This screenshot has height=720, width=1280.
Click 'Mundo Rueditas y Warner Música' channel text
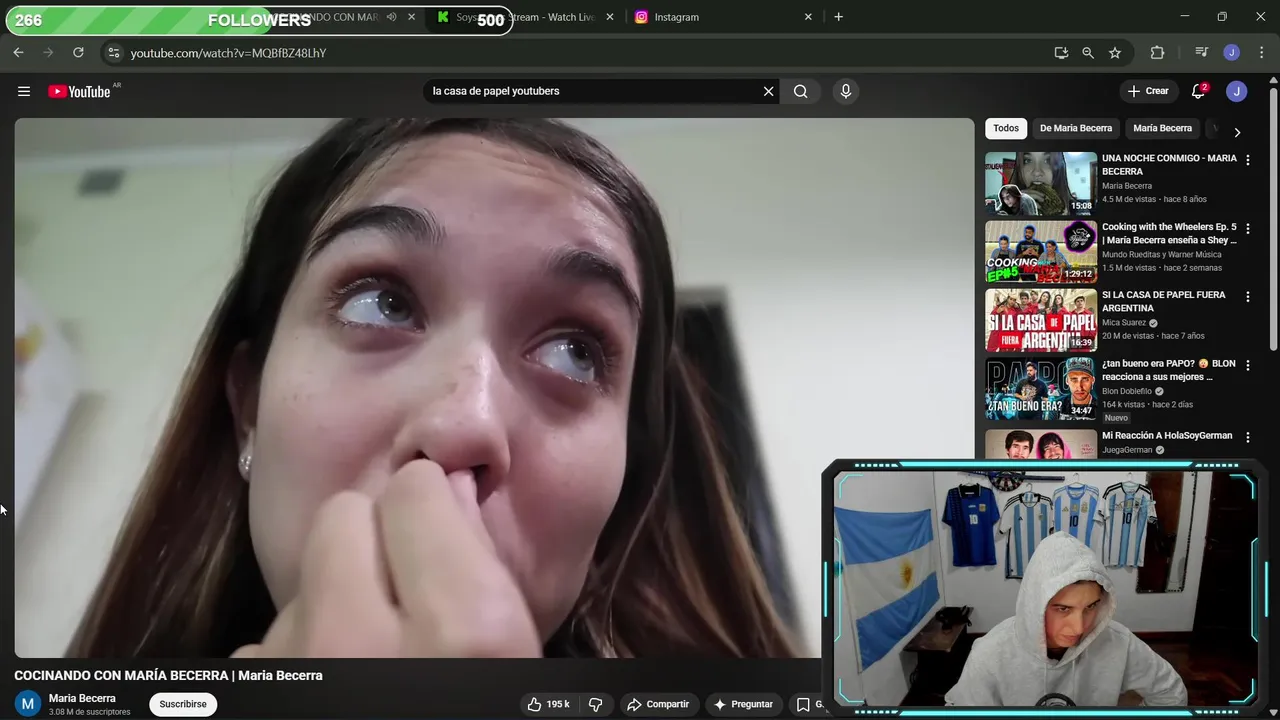click(x=1162, y=255)
